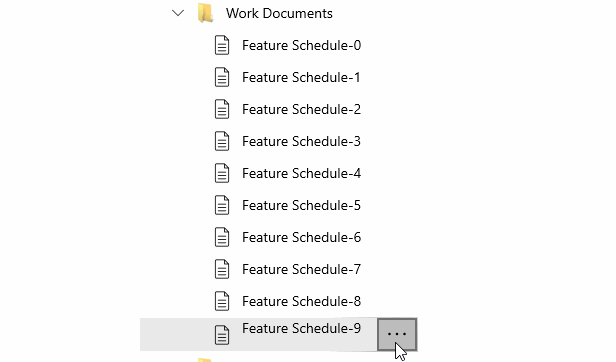Click the Work Documents folder icon

[x=205, y=13]
